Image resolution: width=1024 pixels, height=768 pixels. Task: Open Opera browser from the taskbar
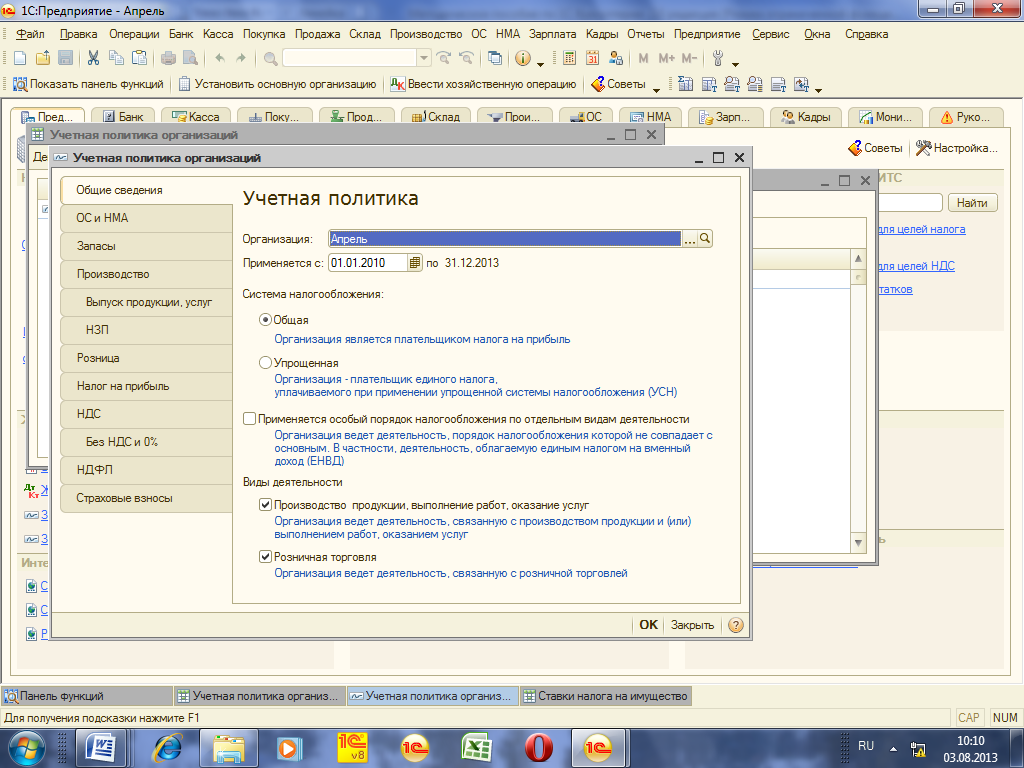click(538, 748)
